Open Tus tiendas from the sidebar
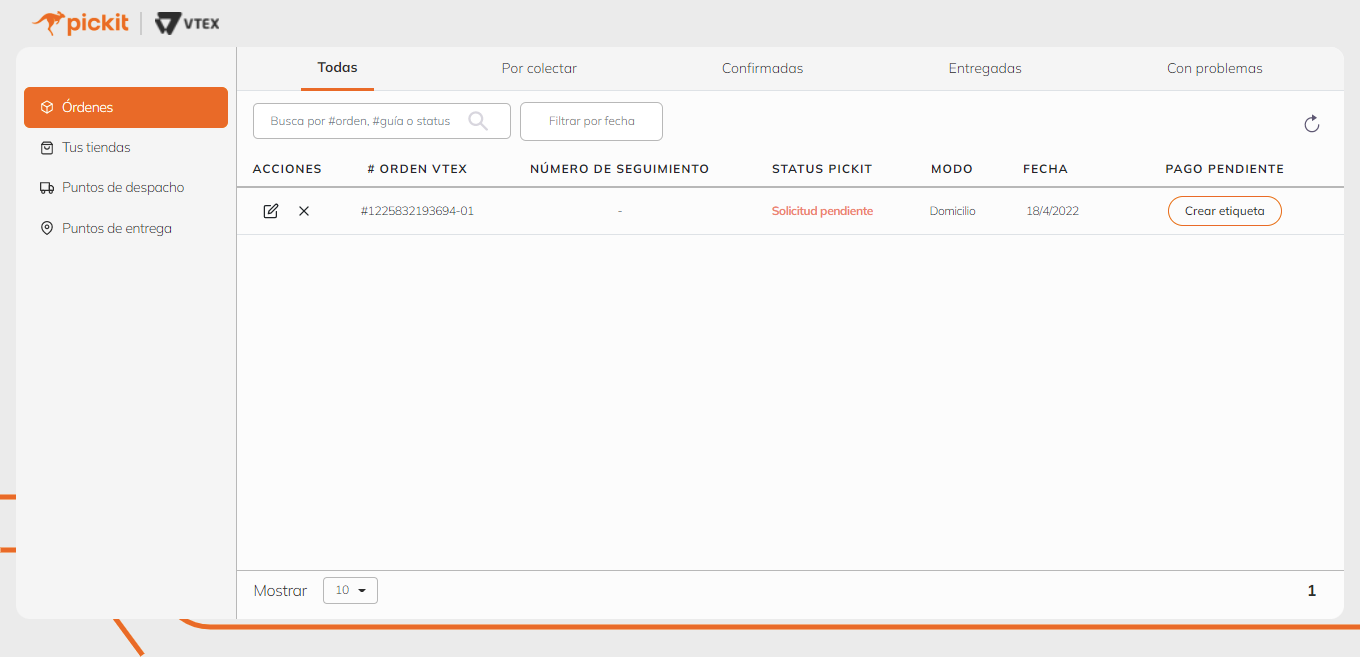This screenshot has height=657, width=1360. point(96,147)
